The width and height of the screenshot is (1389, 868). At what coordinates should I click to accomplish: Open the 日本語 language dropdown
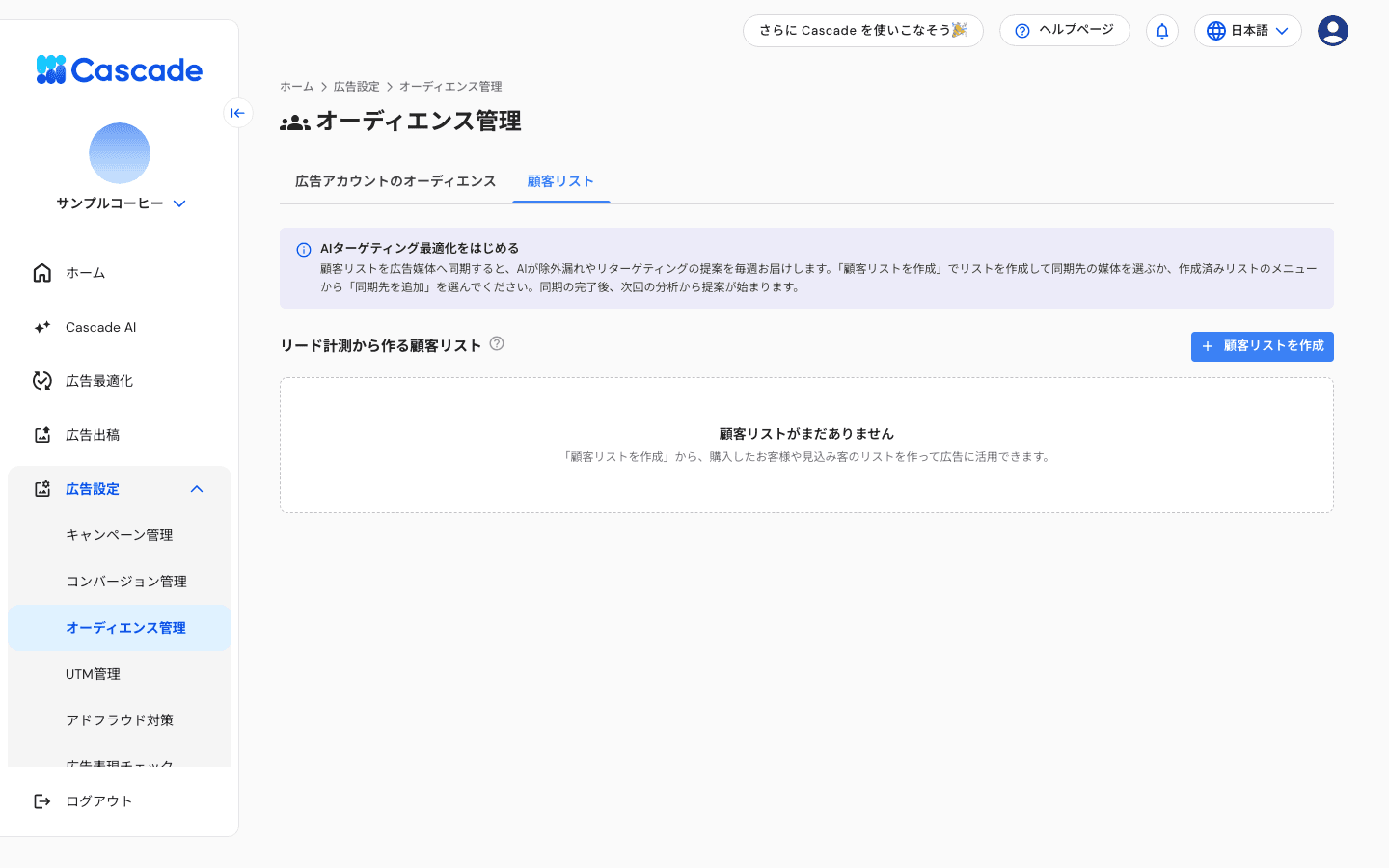[1248, 31]
